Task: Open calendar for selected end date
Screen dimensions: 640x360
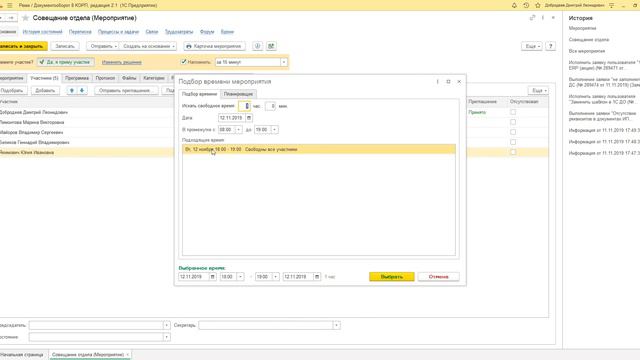Action: click(x=317, y=277)
